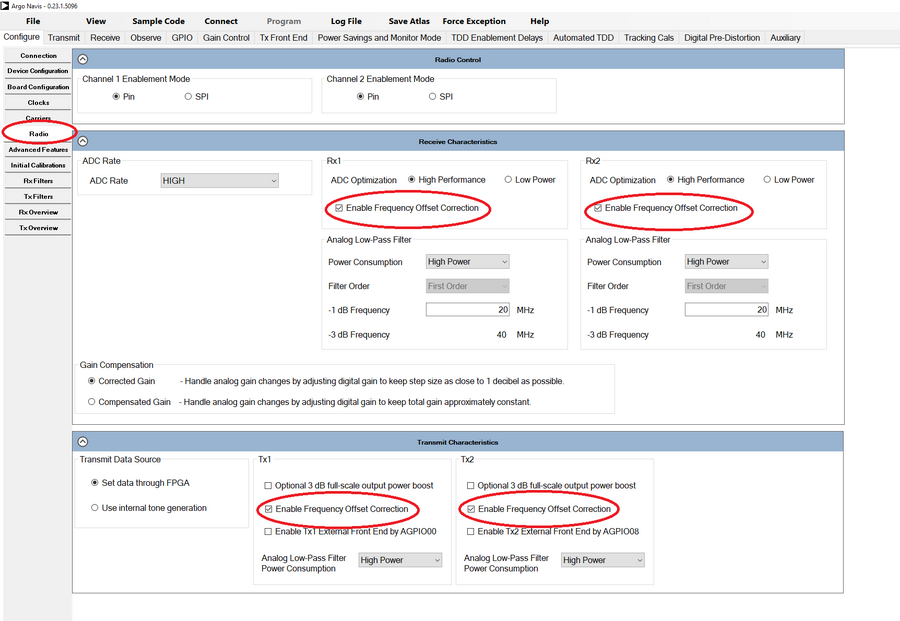Open the Connect menu
The width and height of the screenshot is (900, 621).
[x=220, y=21]
